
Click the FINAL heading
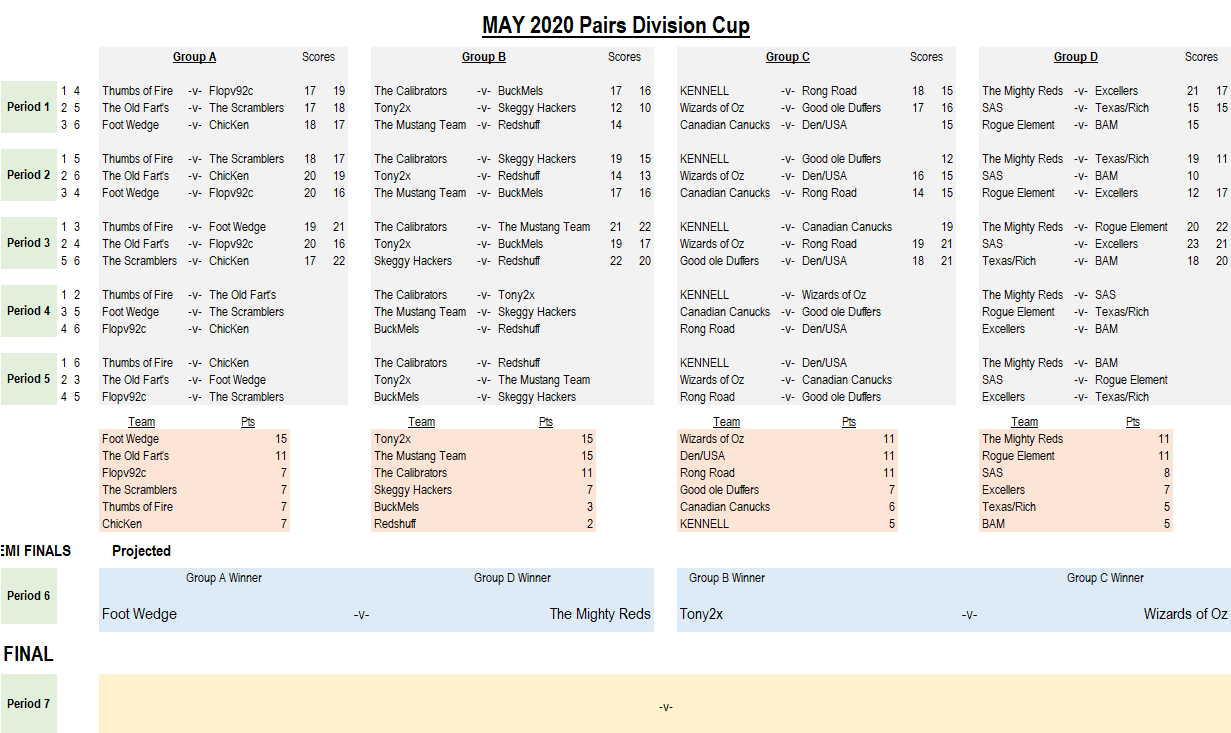click(28, 655)
